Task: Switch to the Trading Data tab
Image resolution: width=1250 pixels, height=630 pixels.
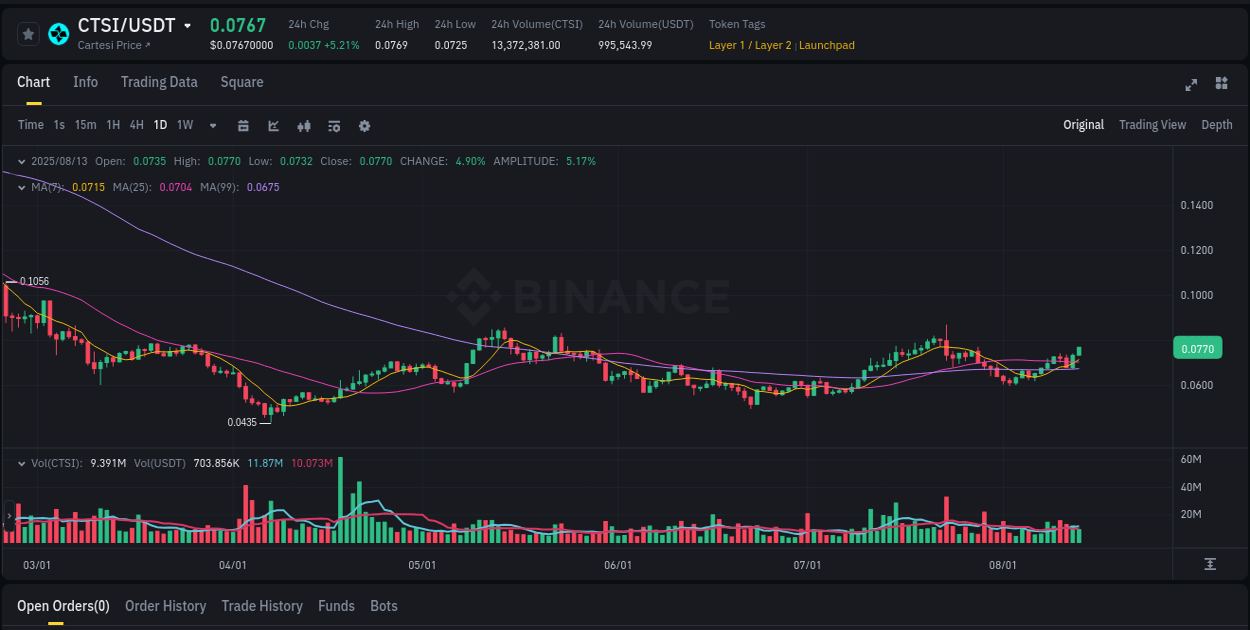Action: point(159,82)
